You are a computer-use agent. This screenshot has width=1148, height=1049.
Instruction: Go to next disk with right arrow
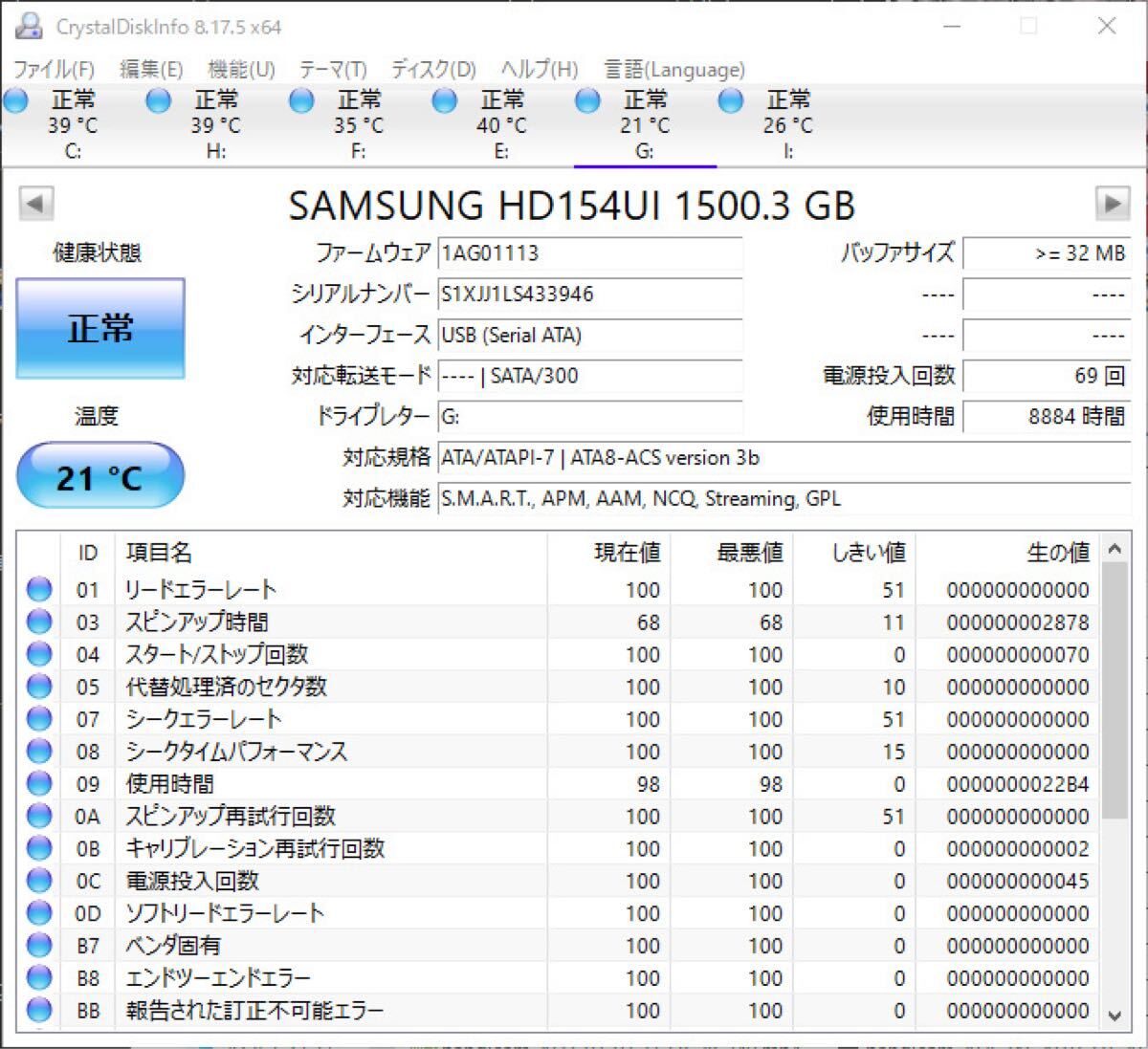pyautogui.click(x=1112, y=204)
